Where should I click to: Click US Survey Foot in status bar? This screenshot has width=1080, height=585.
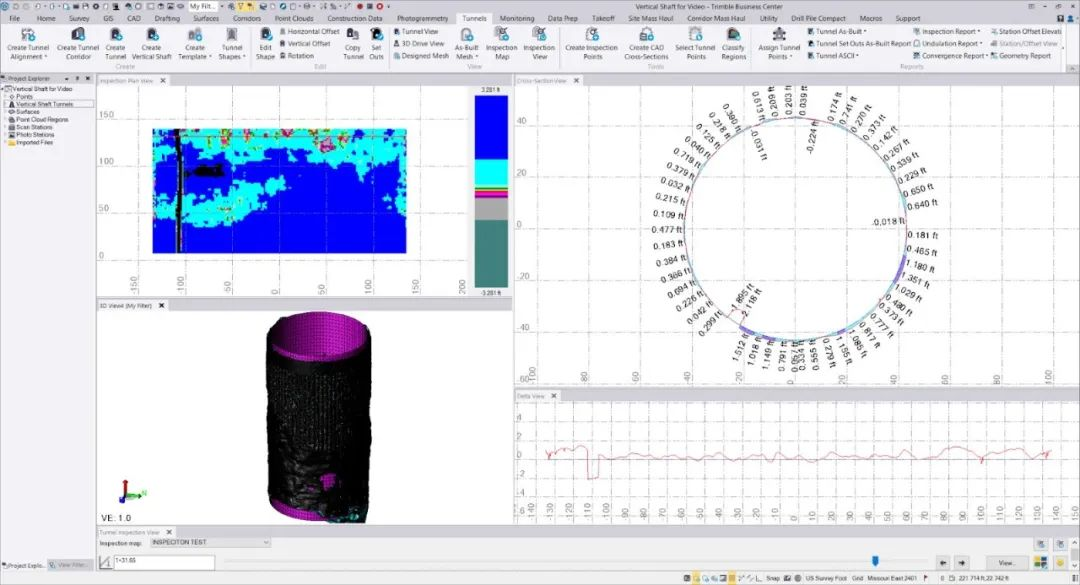click(826, 579)
